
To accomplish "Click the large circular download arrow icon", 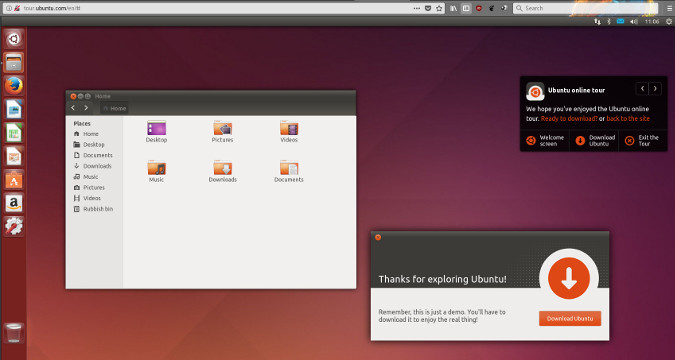I will coord(569,278).
